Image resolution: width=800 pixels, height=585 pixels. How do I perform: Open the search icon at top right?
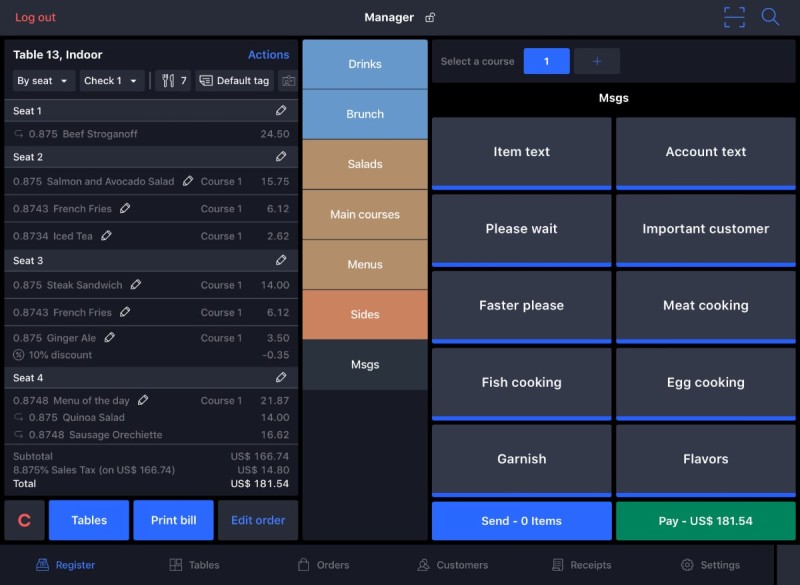click(770, 17)
